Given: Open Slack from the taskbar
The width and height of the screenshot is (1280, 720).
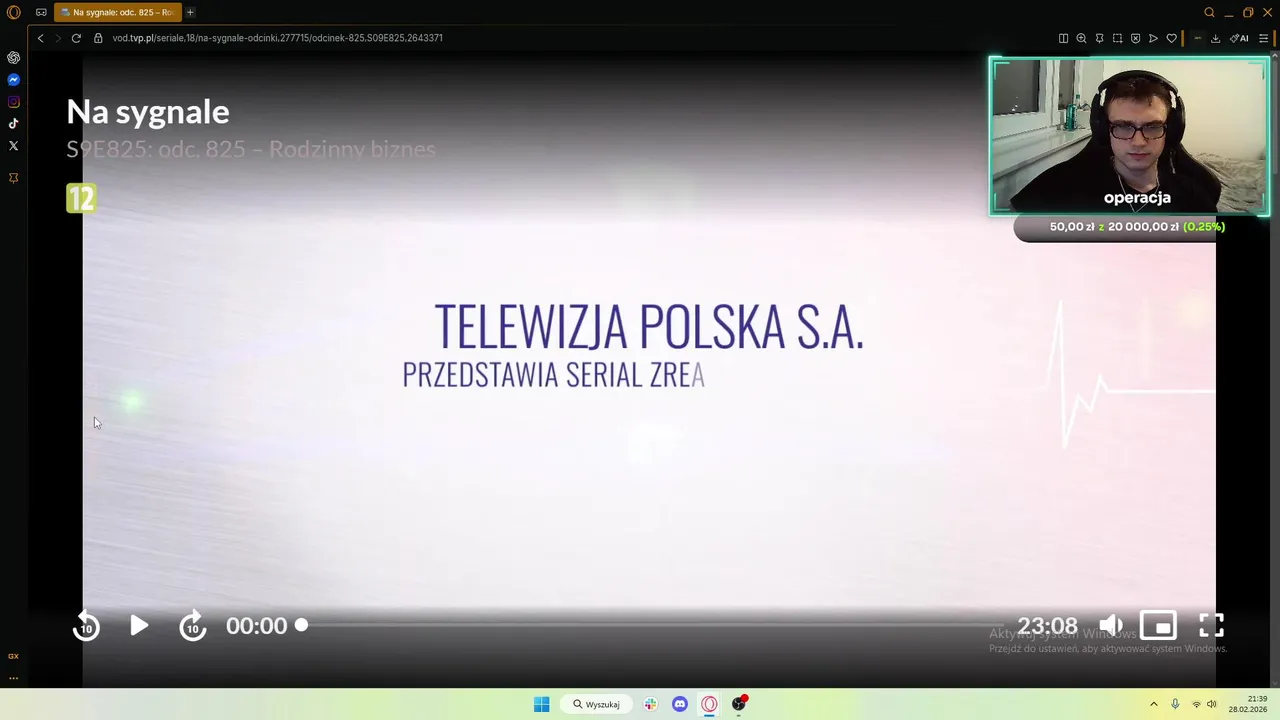Looking at the screenshot, I should (x=650, y=704).
